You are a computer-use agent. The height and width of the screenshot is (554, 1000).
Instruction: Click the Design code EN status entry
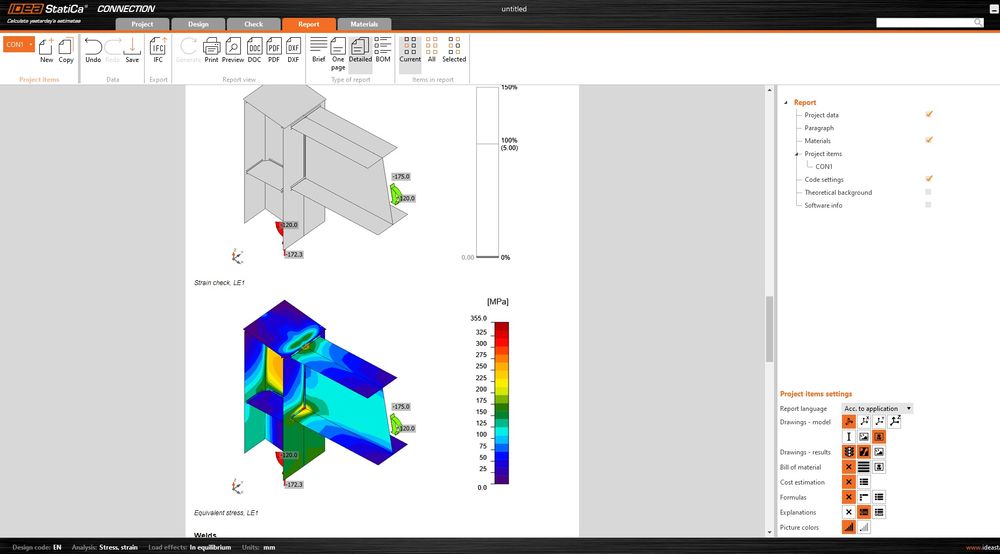(37, 547)
